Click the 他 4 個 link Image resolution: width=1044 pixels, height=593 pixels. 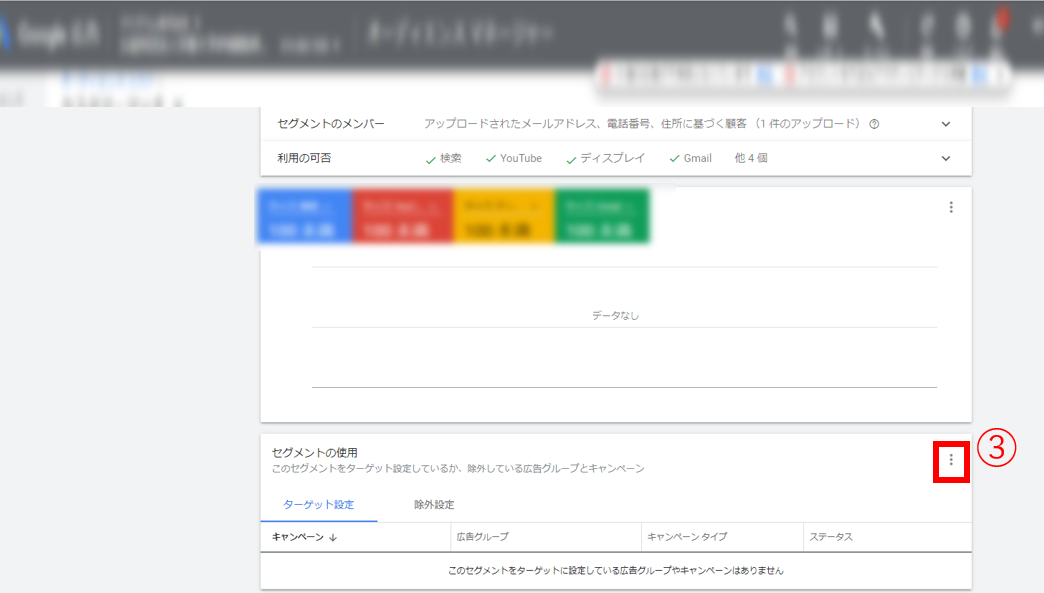751,158
